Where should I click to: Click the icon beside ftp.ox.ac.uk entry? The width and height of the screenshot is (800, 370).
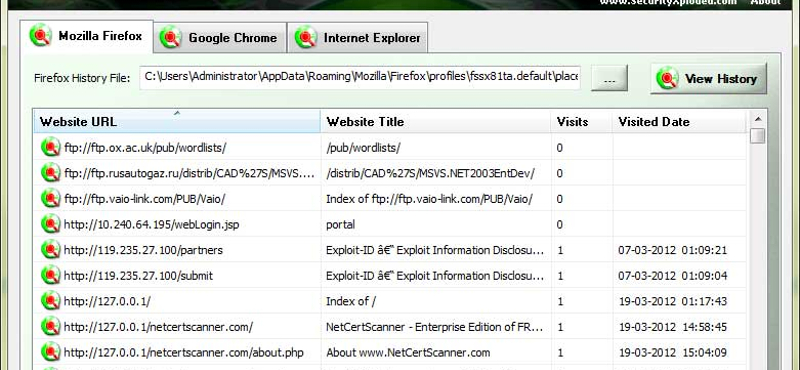coord(51,147)
